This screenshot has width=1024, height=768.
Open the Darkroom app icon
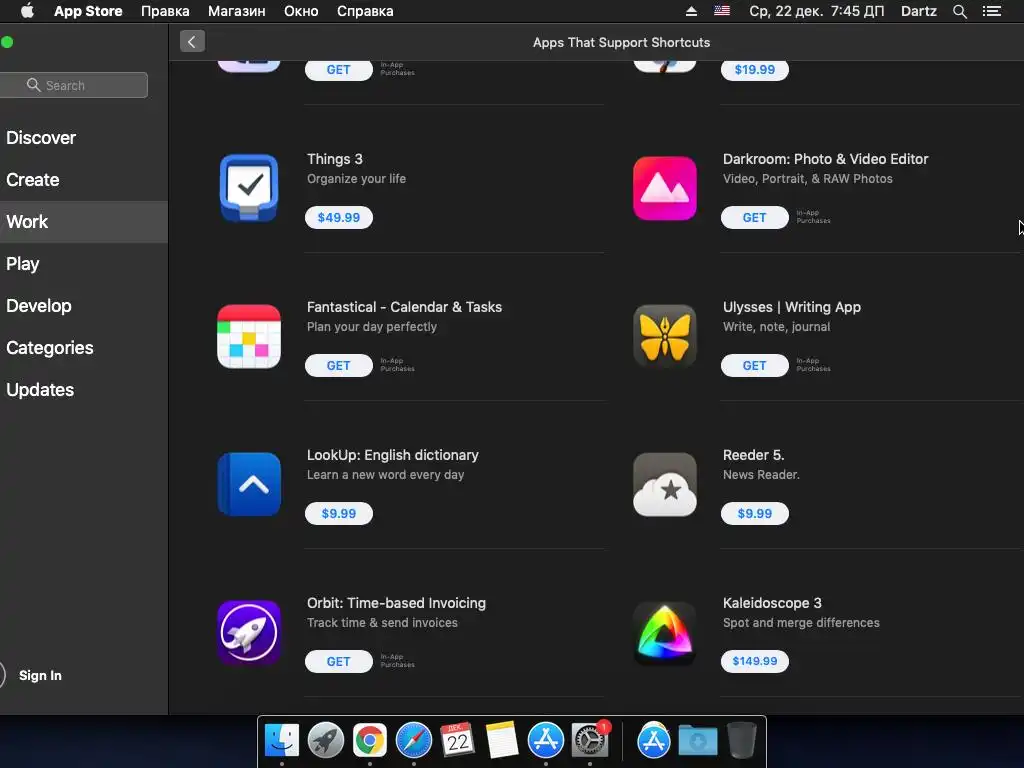click(x=665, y=188)
